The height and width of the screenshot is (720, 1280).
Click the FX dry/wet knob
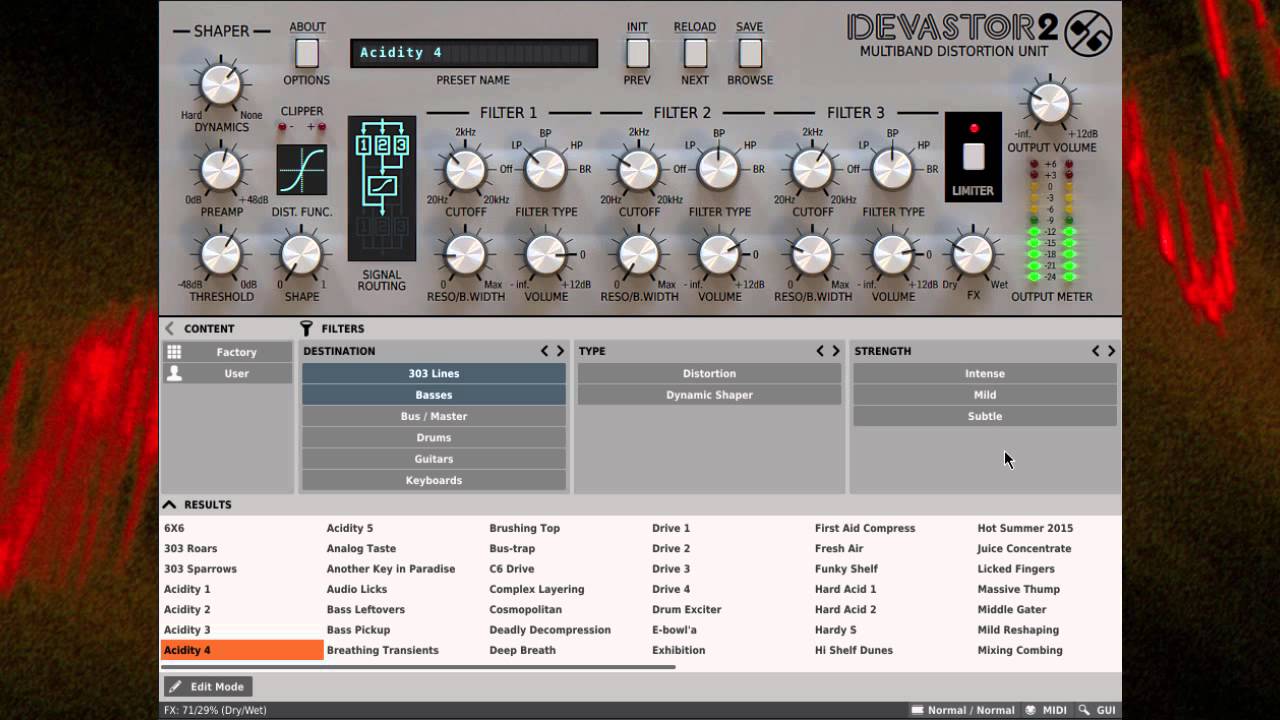pos(972,254)
